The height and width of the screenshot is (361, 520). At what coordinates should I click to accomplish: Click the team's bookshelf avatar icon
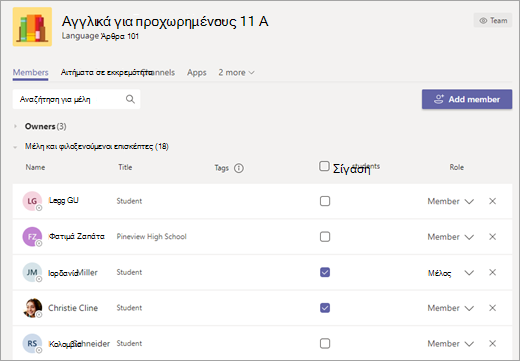pyautogui.click(x=32, y=27)
